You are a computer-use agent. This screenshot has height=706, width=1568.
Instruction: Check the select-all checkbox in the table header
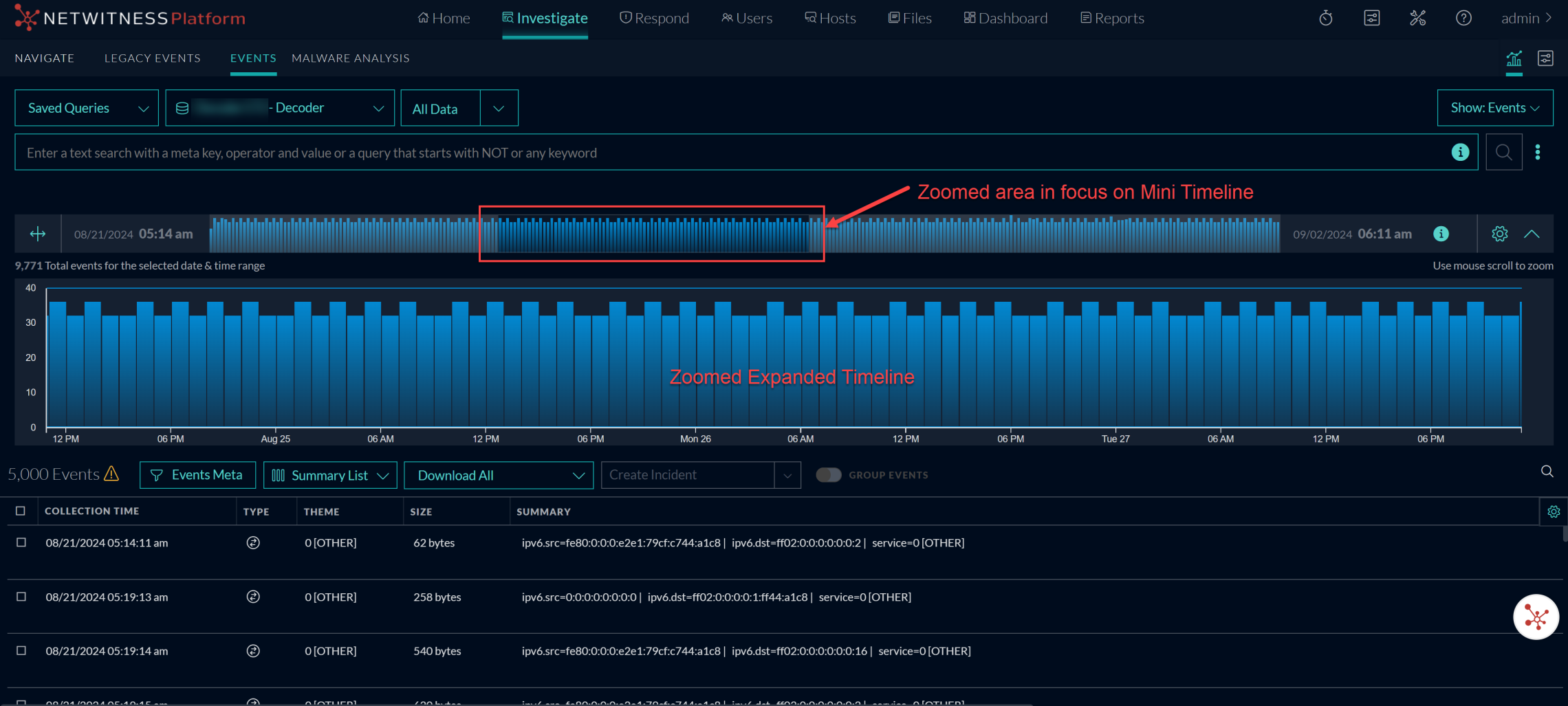[x=21, y=511]
